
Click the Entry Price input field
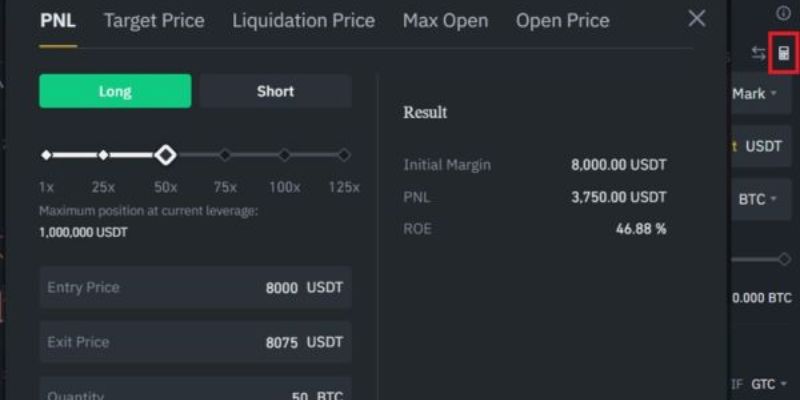195,288
